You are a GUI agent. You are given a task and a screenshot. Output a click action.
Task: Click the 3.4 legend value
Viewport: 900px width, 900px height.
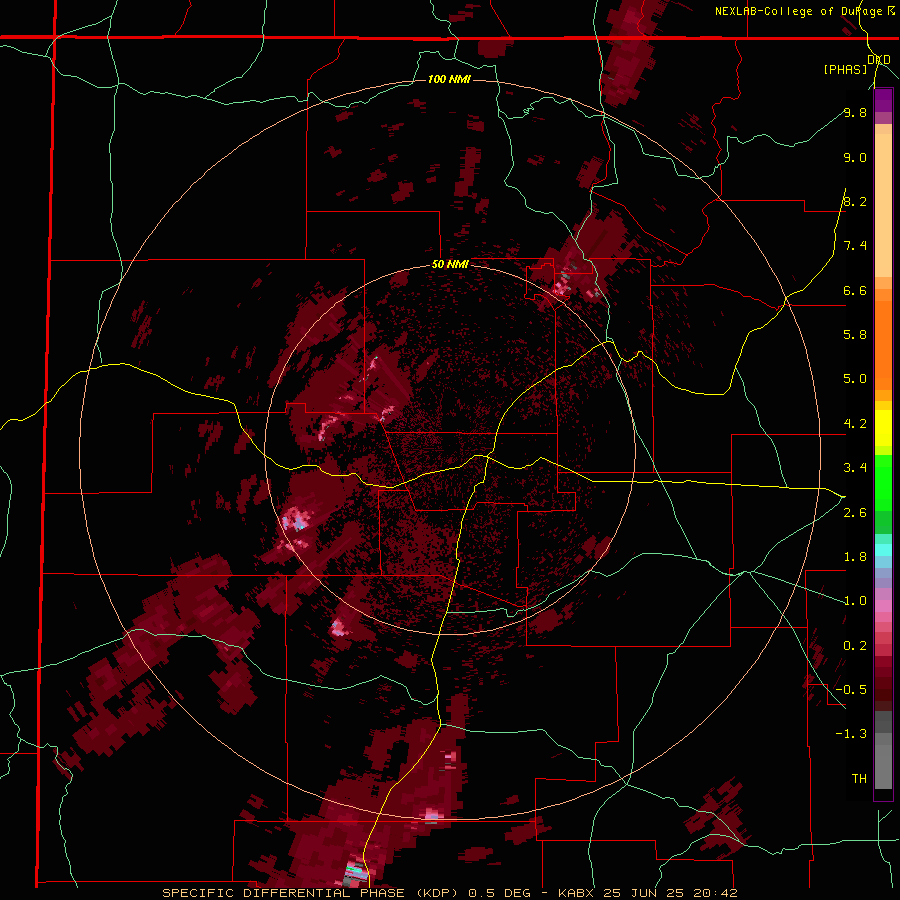tap(855, 468)
